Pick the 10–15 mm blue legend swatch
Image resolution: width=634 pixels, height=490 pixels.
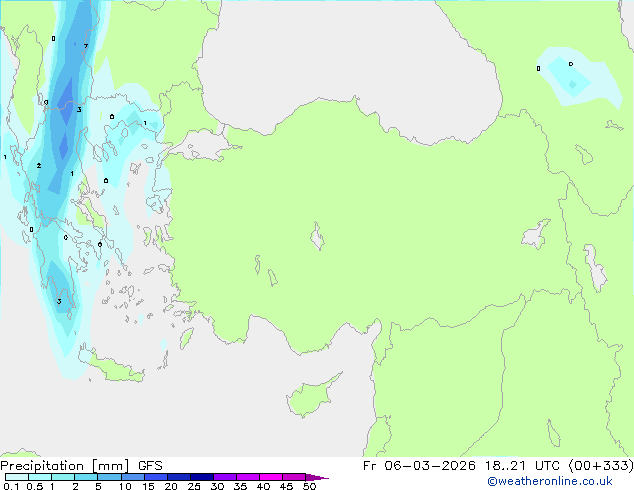click(132, 477)
